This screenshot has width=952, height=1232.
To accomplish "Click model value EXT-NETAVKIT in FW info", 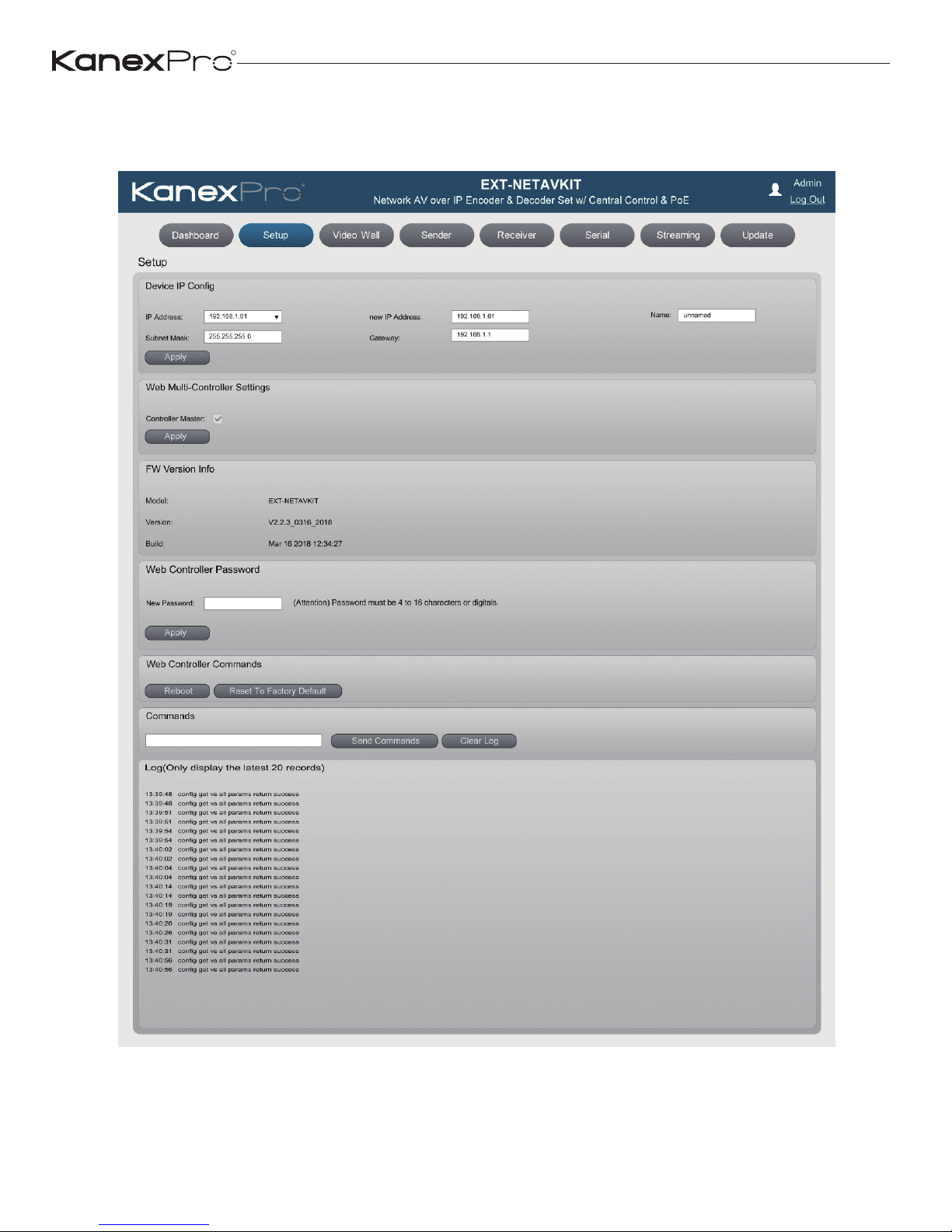I will coord(294,501).
